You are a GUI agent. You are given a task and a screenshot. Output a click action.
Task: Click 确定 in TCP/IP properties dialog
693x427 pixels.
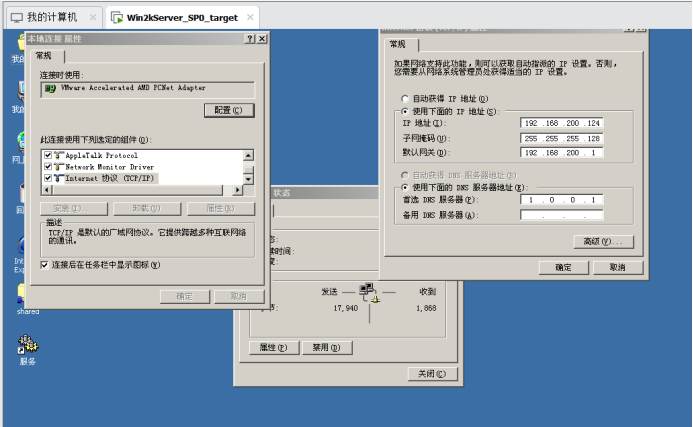[x=564, y=267]
